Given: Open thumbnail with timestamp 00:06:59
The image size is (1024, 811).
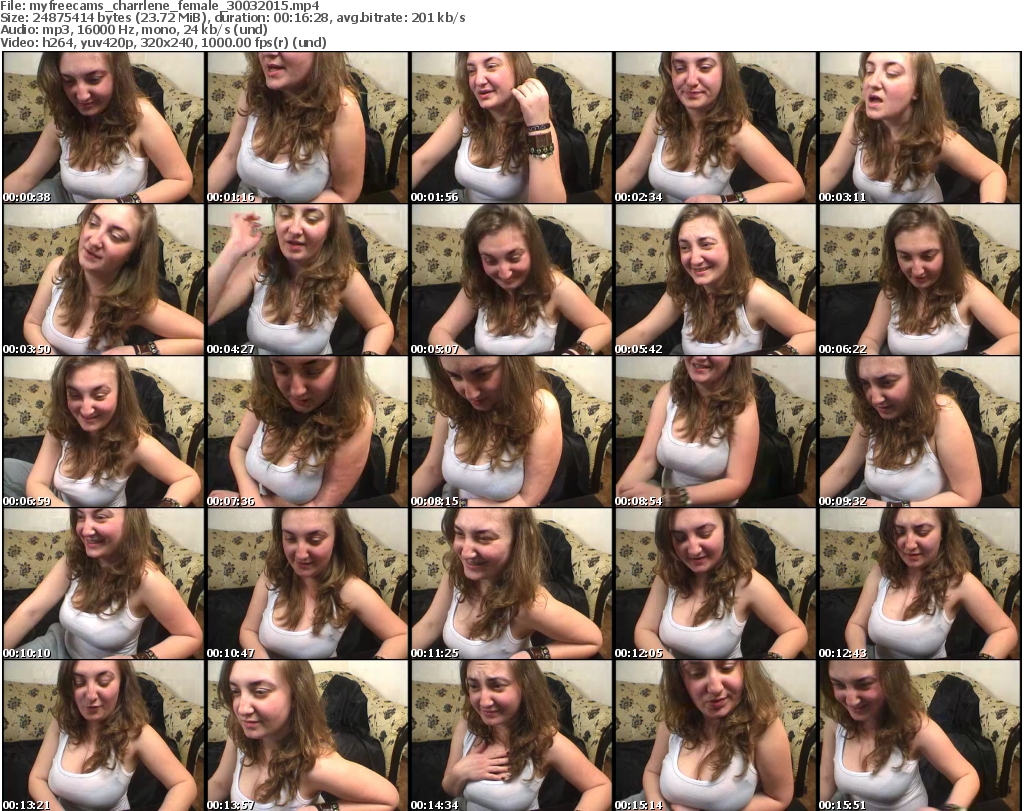Looking at the screenshot, I should 103,432.
